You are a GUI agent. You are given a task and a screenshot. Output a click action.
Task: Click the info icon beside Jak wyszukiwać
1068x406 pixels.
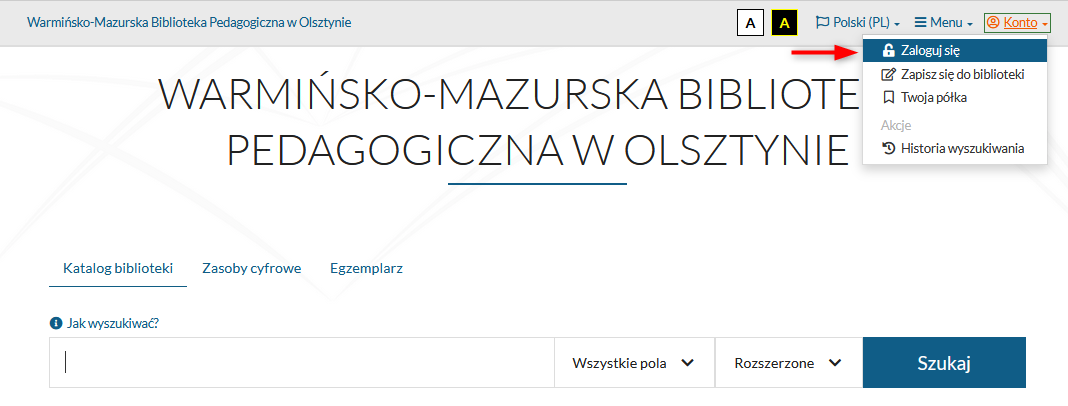(x=56, y=323)
